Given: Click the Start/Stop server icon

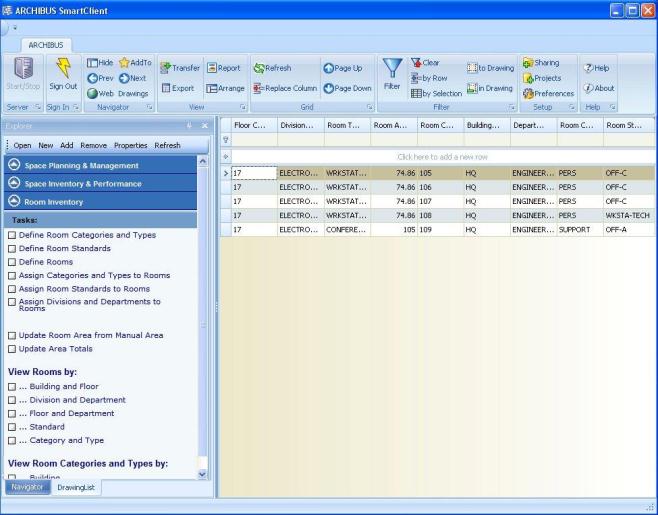Looking at the screenshot, I should 24,68.
